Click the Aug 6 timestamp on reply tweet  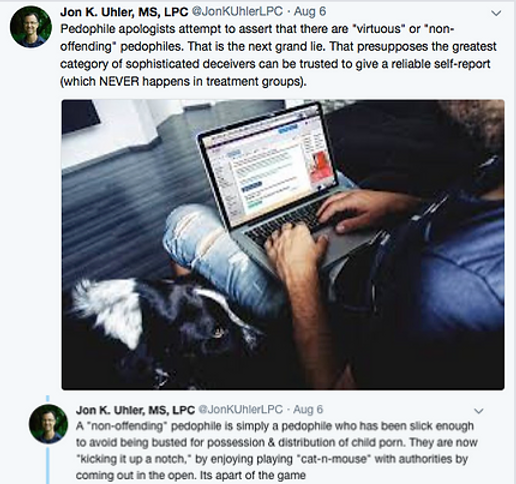coord(308,410)
